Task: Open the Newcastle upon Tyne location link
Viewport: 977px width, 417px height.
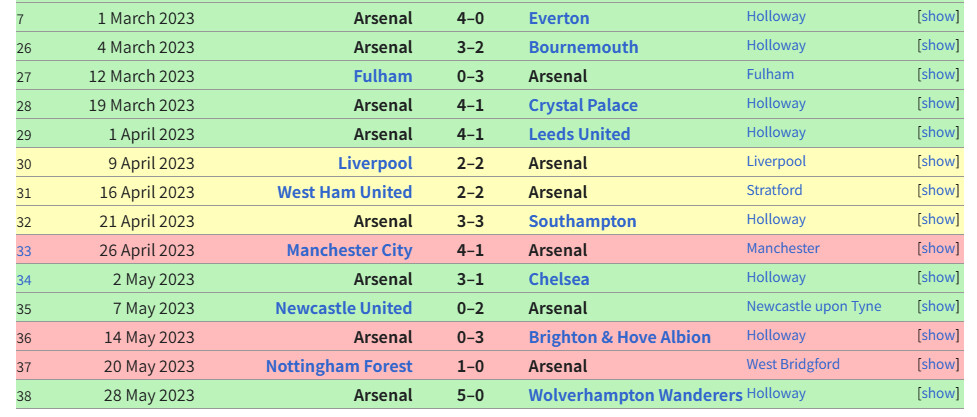Action: tap(813, 306)
